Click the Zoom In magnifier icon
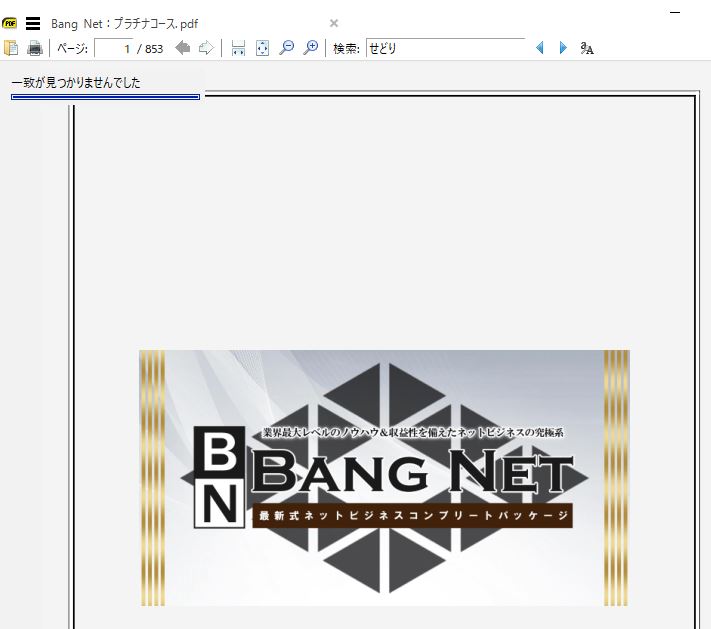The width and height of the screenshot is (711, 629). pyautogui.click(x=311, y=48)
